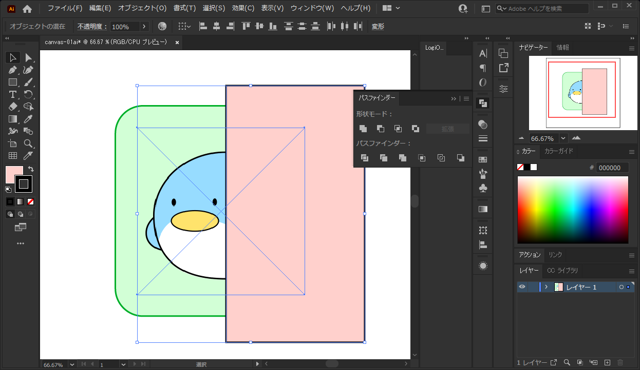Open the Pathfinder panel menu

click(x=467, y=98)
